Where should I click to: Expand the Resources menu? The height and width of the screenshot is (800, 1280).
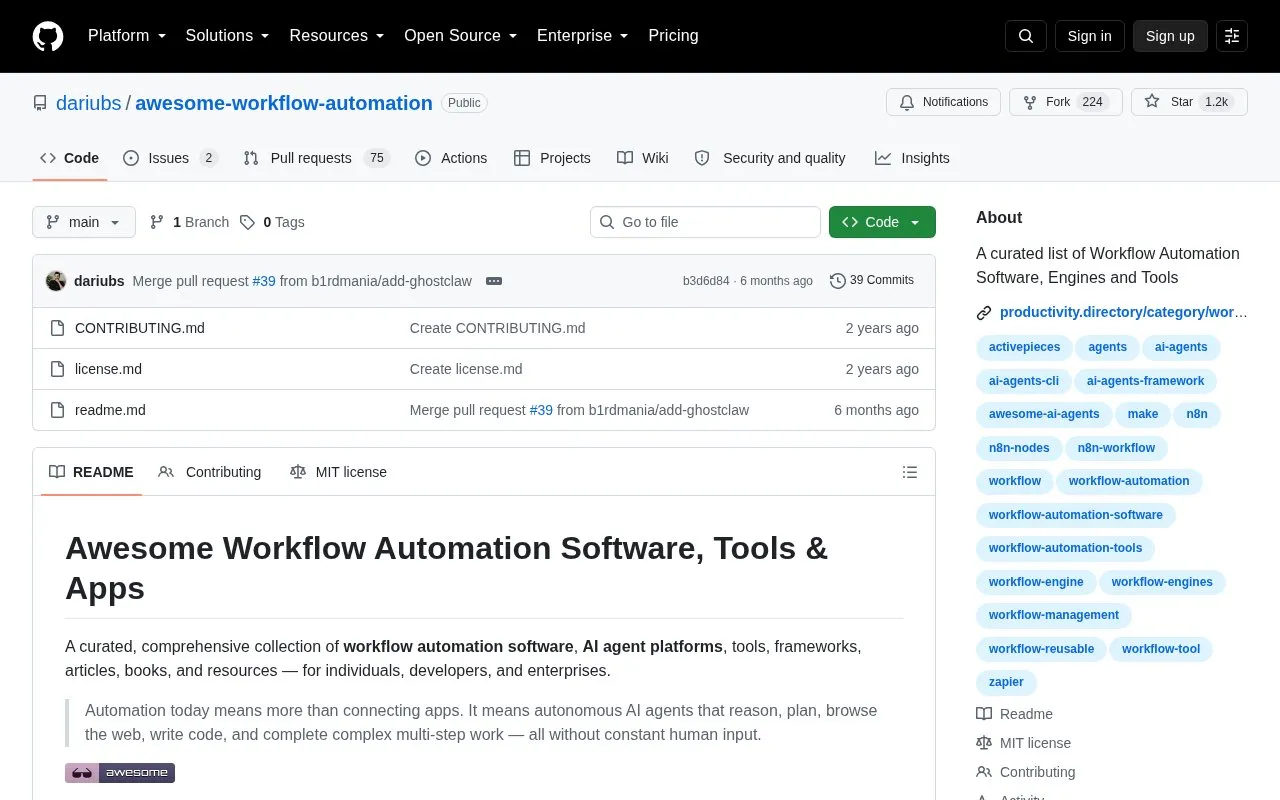click(337, 36)
